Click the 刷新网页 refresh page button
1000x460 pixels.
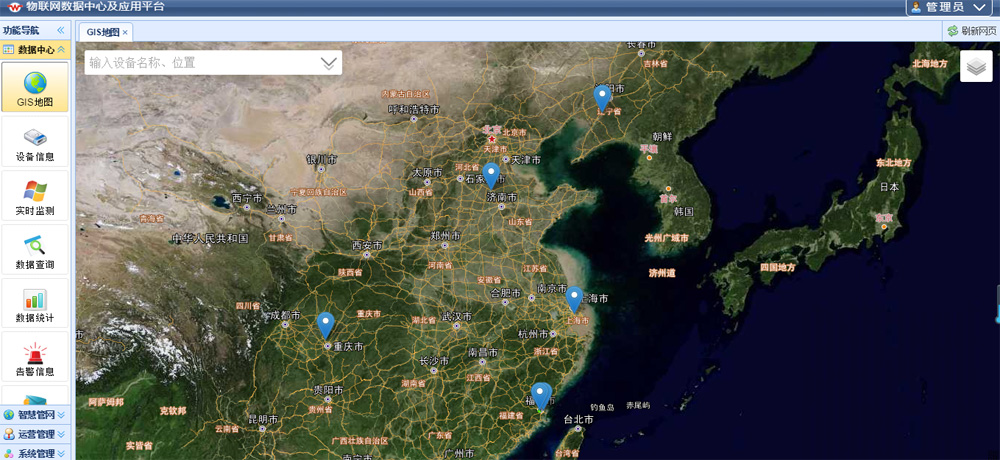click(x=971, y=31)
